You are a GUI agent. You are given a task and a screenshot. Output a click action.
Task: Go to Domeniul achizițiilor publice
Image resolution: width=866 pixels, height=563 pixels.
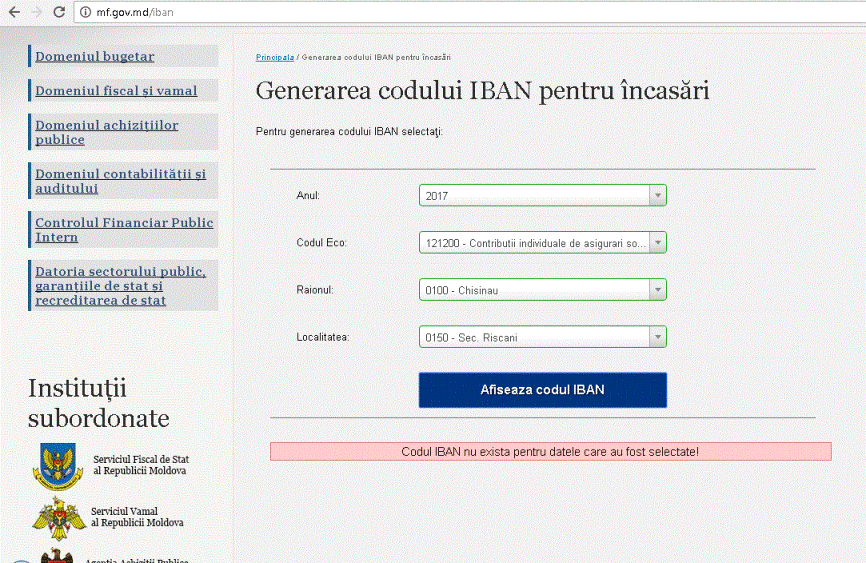pos(107,132)
